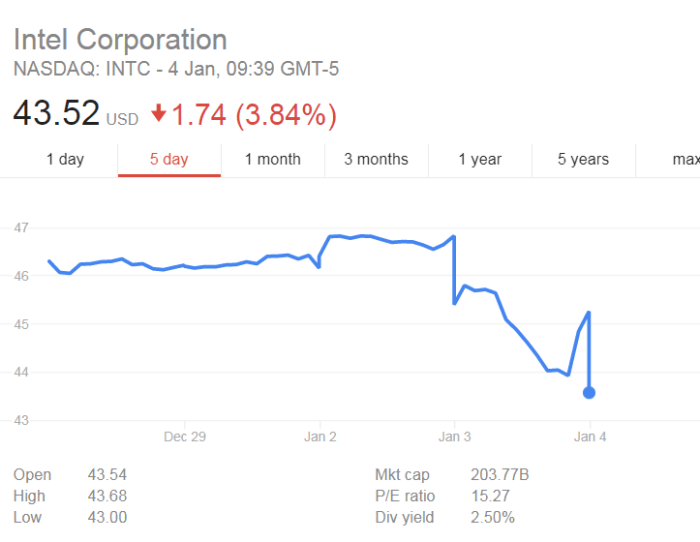Click the P/E ratio value 15.27

(x=489, y=496)
